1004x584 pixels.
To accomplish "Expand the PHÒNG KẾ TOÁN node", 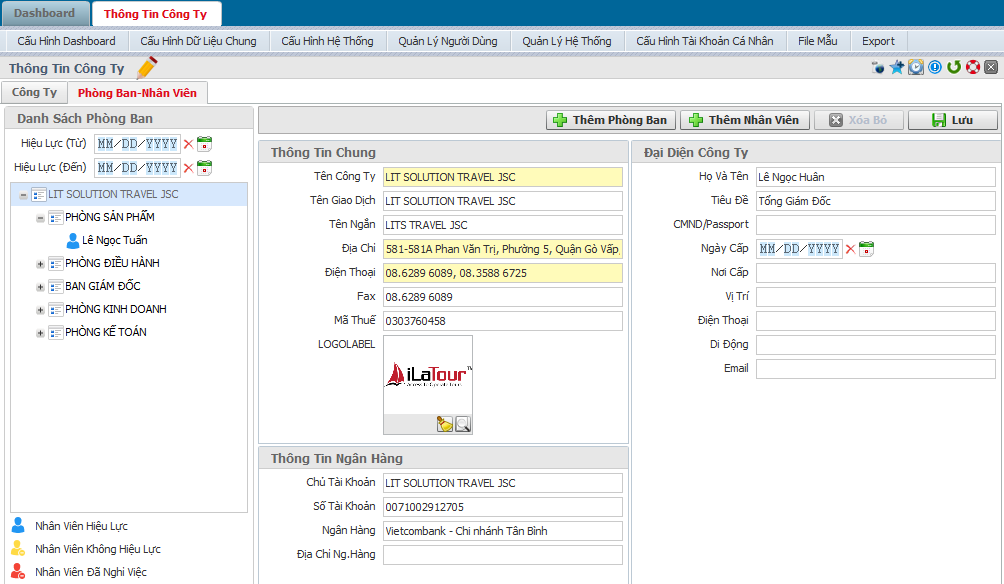I will click(41, 333).
